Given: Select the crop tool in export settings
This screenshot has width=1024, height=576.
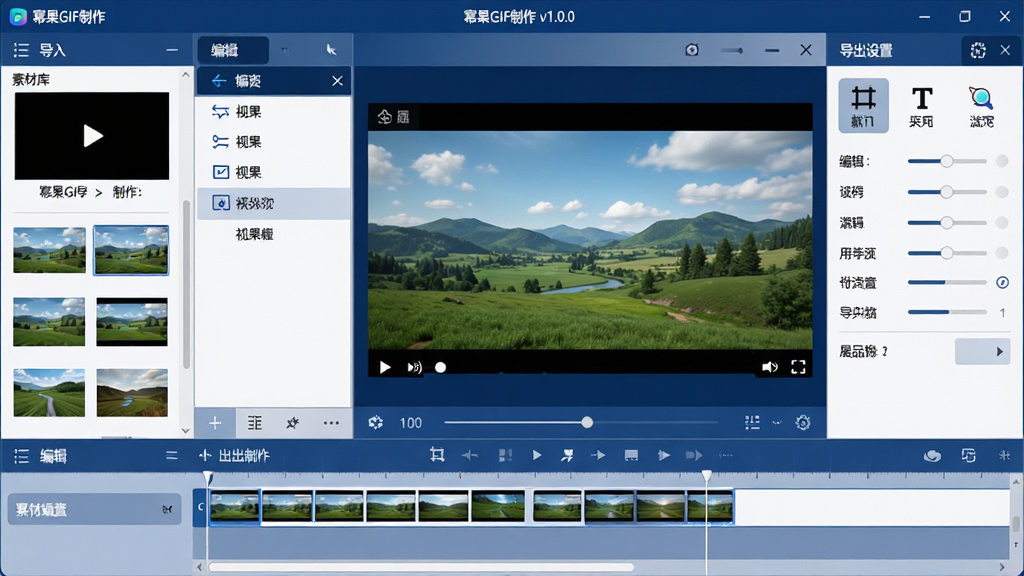Looking at the screenshot, I should (863, 106).
